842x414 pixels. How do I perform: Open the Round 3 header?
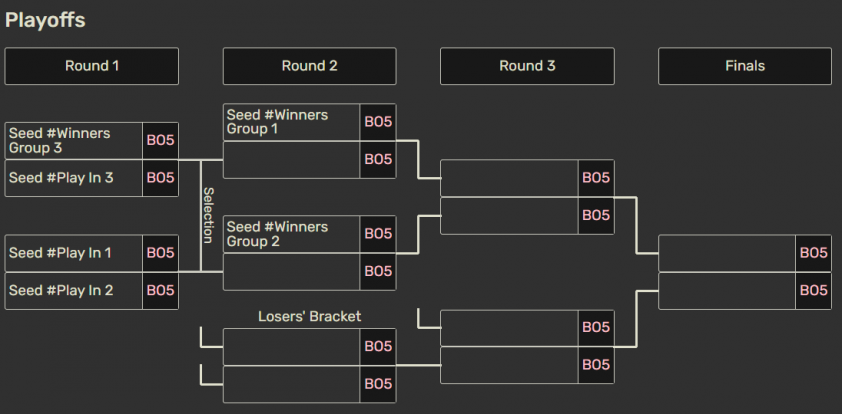click(527, 66)
